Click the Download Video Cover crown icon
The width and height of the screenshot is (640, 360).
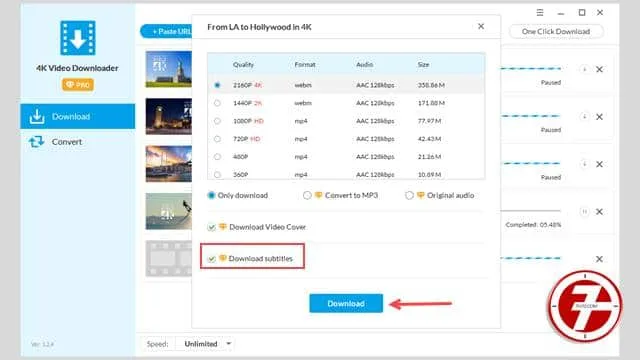click(x=222, y=227)
